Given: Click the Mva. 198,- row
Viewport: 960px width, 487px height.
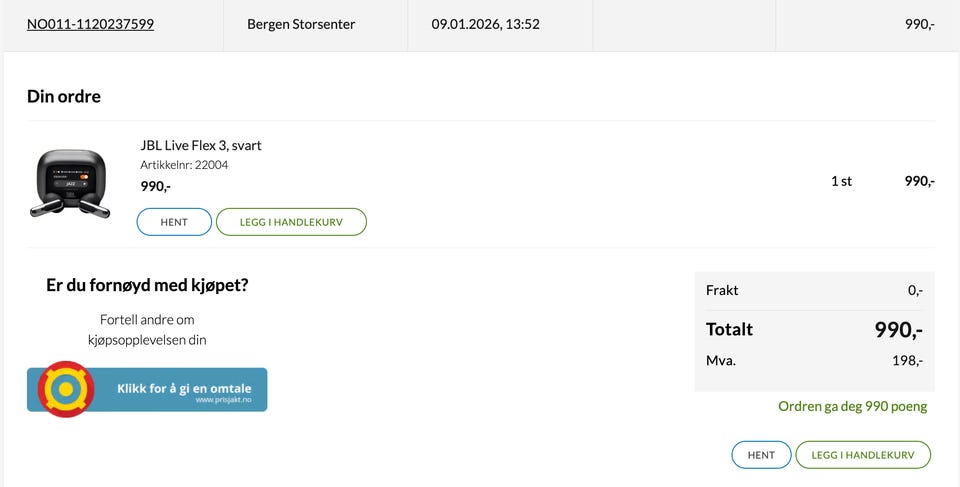Looking at the screenshot, I should point(814,361).
